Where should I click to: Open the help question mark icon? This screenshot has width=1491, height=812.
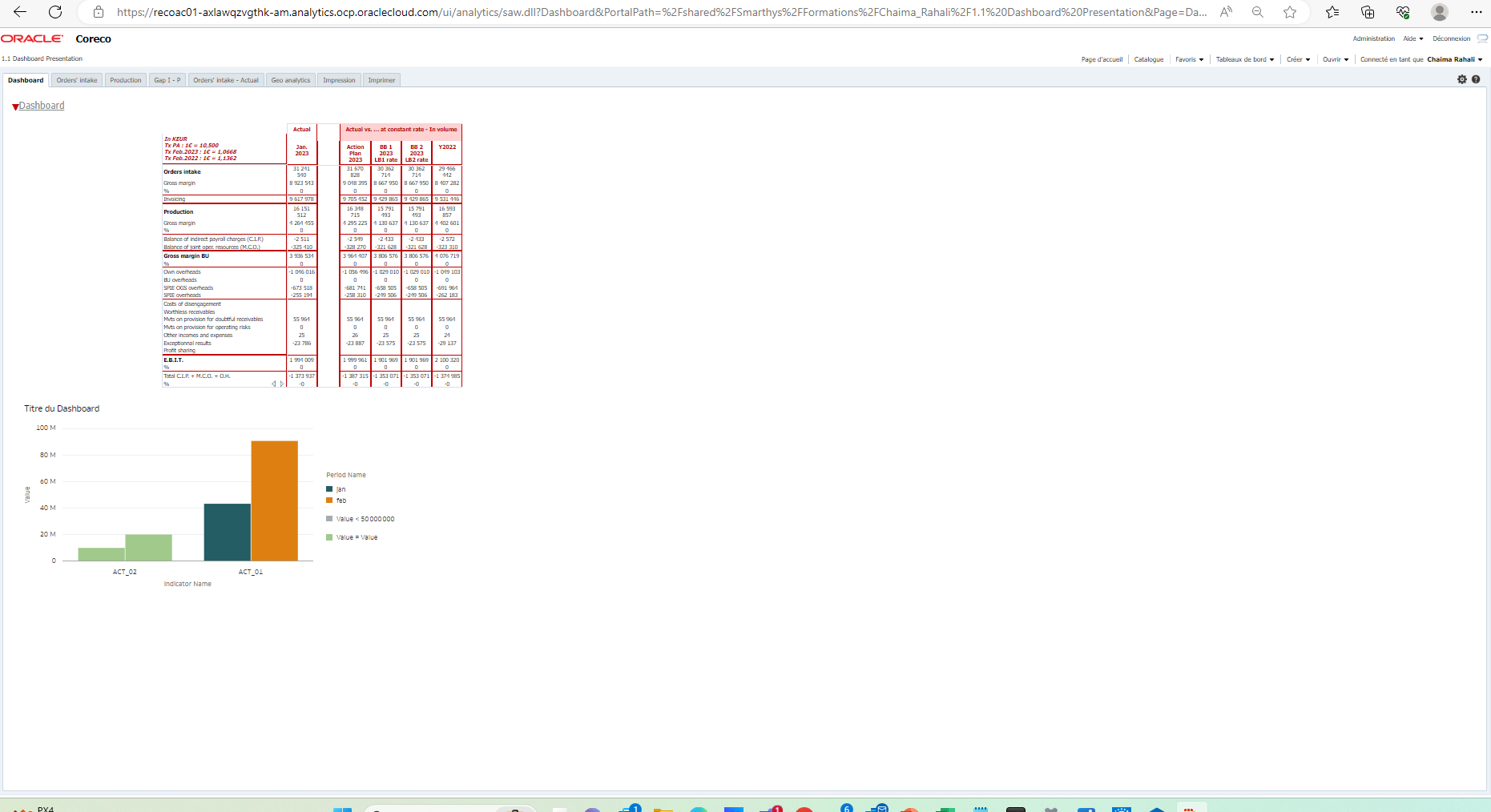pos(1476,79)
